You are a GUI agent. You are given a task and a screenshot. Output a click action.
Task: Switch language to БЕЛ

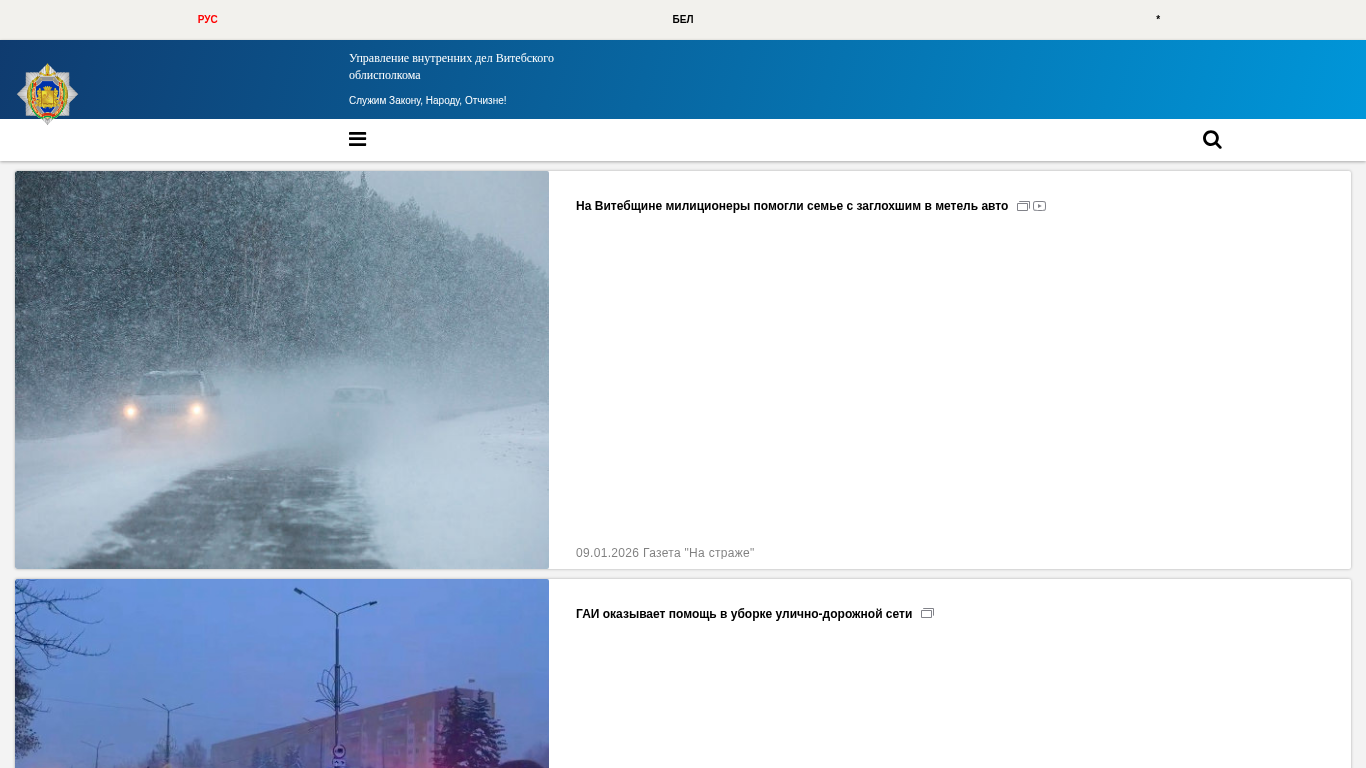point(683,20)
